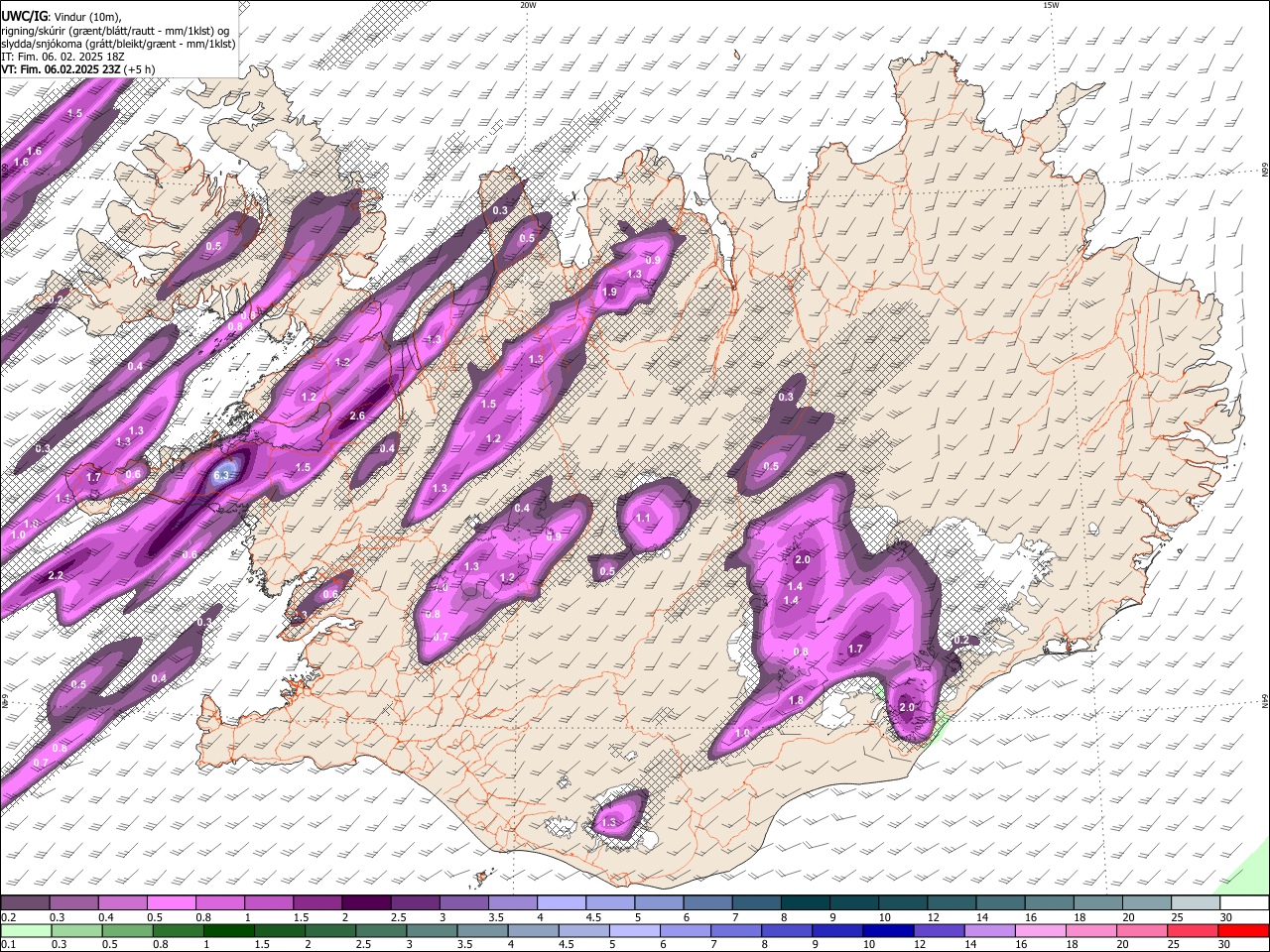
Task: Click the 2.6 value label on the map
Action: click(358, 416)
